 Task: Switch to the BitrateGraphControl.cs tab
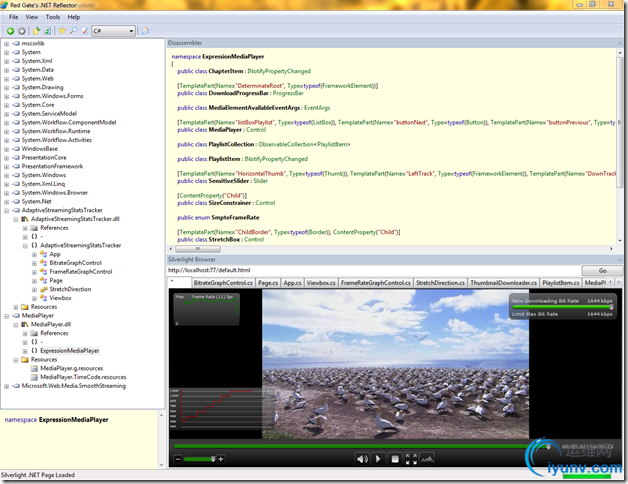coord(223,282)
